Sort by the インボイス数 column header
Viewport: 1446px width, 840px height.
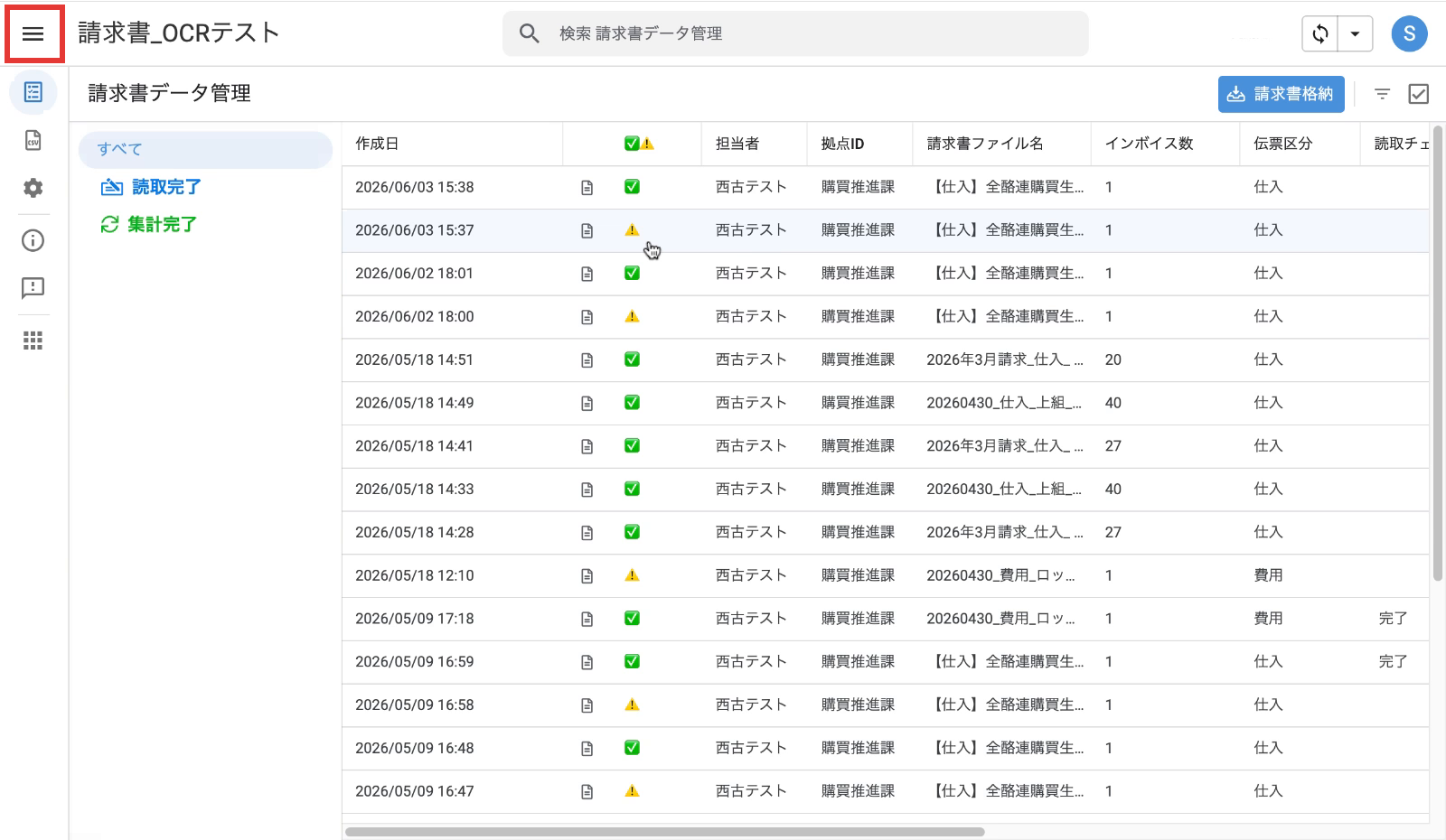coord(1149,144)
